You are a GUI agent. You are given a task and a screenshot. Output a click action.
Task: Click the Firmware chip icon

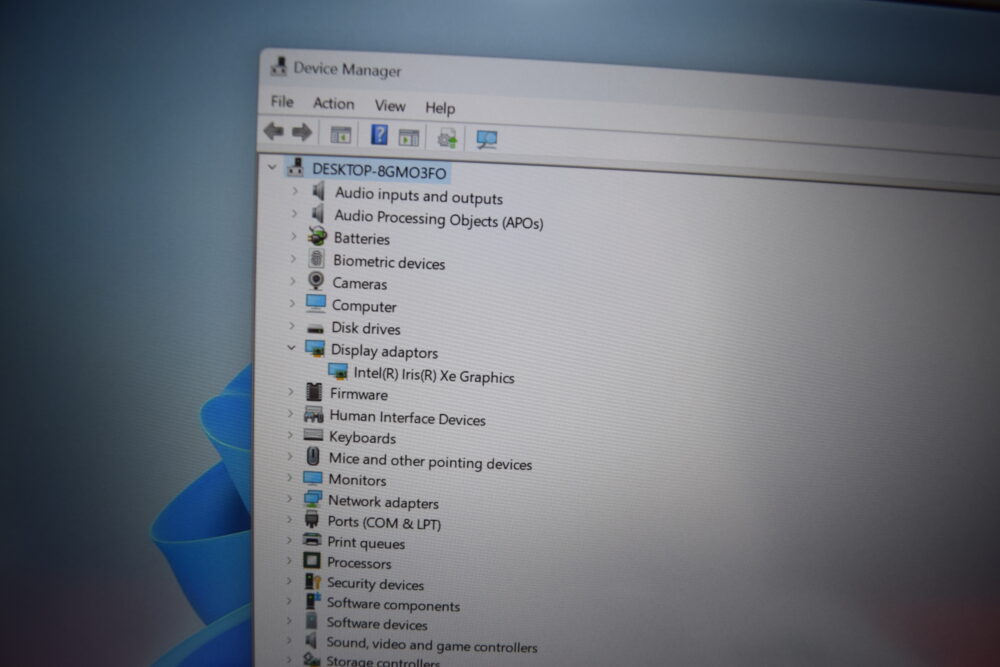coord(314,392)
